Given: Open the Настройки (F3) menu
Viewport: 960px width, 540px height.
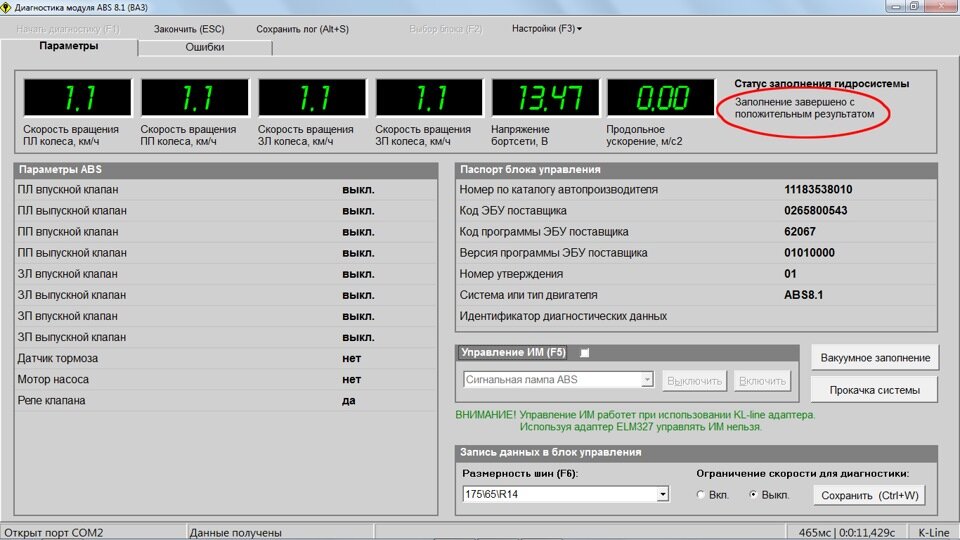Looking at the screenshot, I should pyautogui.click(x=546, y=29).
